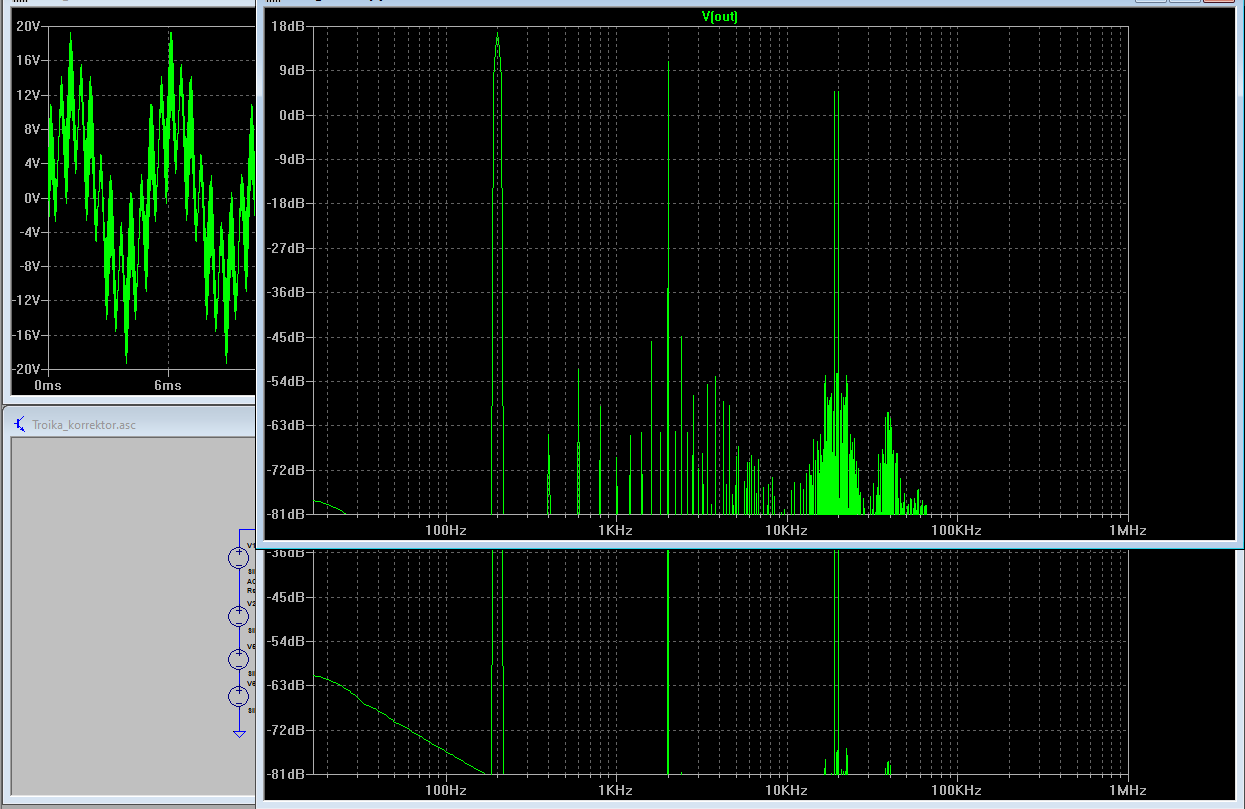Select the bottom voltage source above ground

pos(239,696)
